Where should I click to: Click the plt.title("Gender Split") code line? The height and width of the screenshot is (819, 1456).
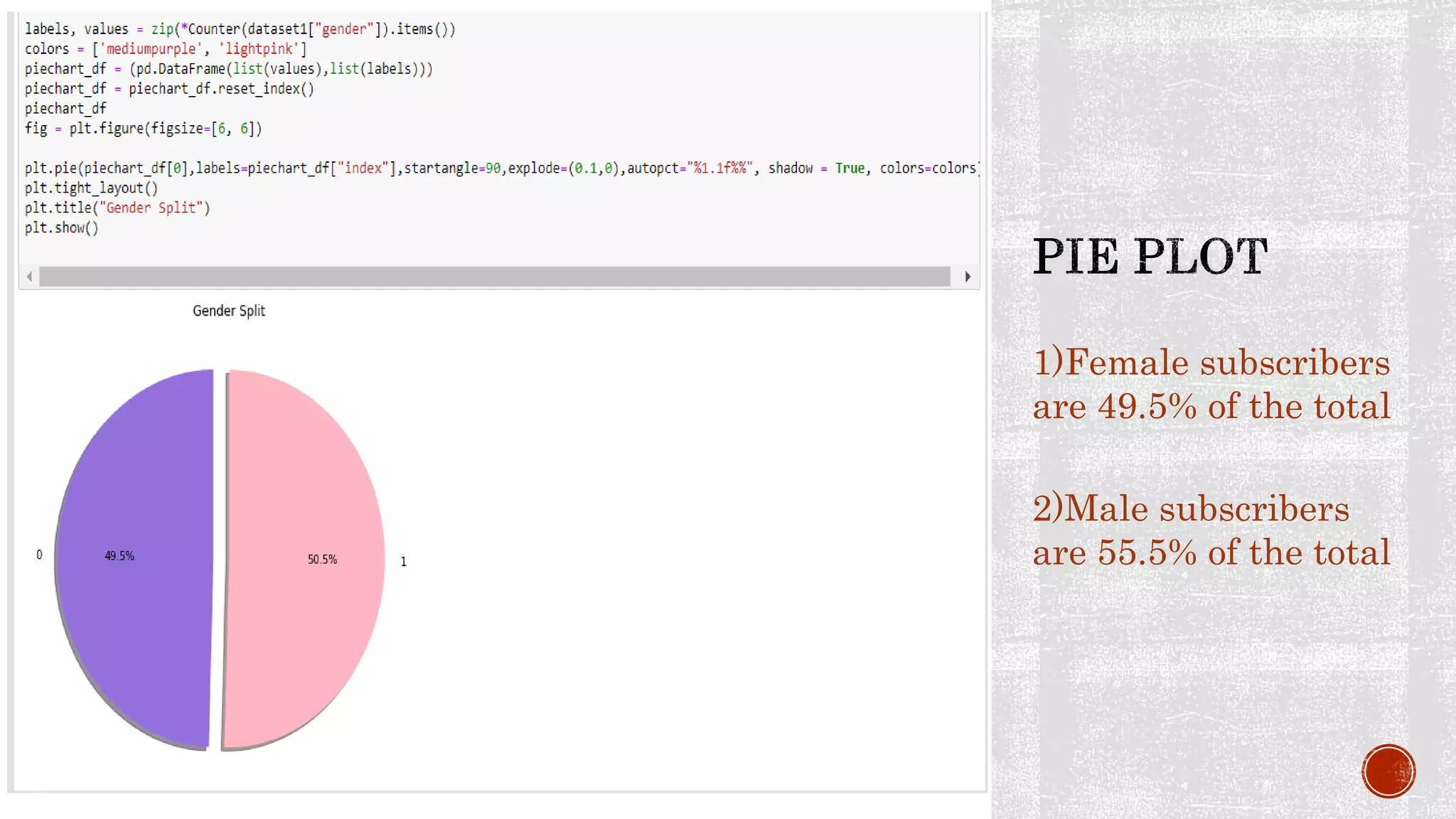(x=117, y=208)
